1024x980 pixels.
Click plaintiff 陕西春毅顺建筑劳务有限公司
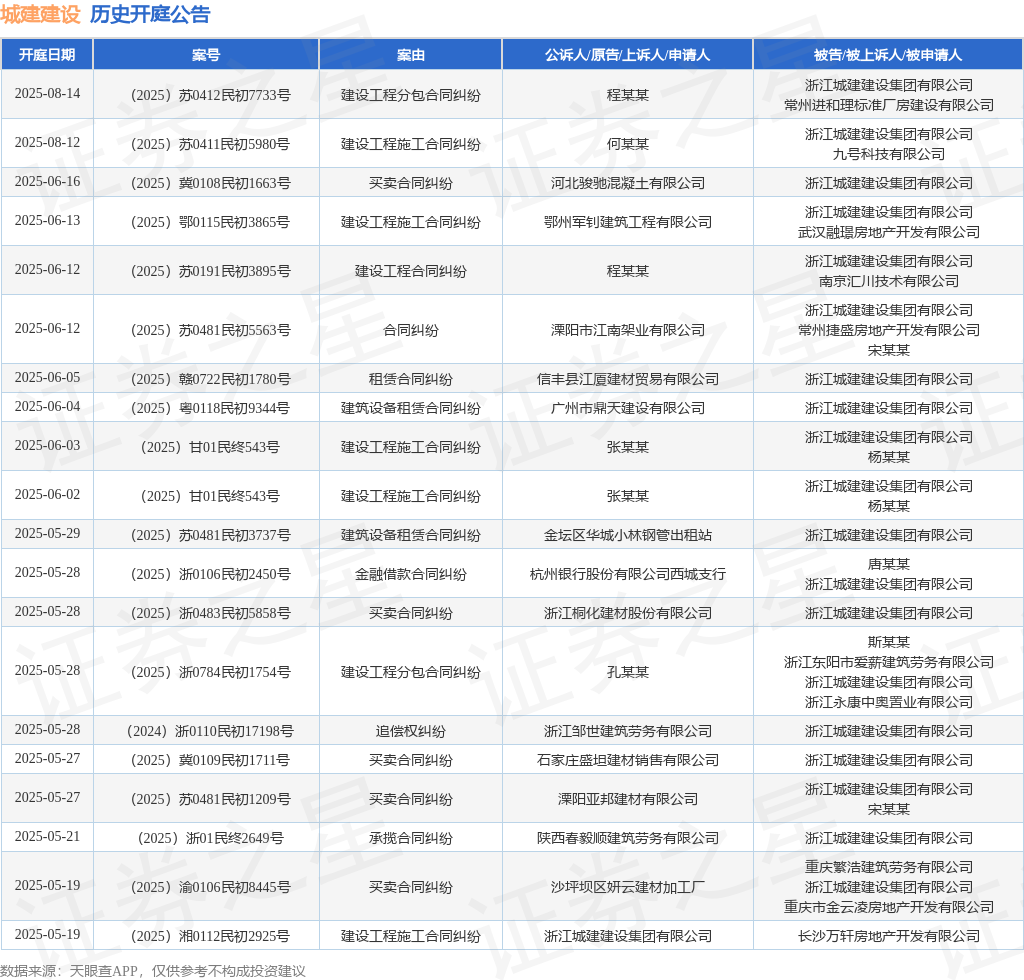pos(628,838)
